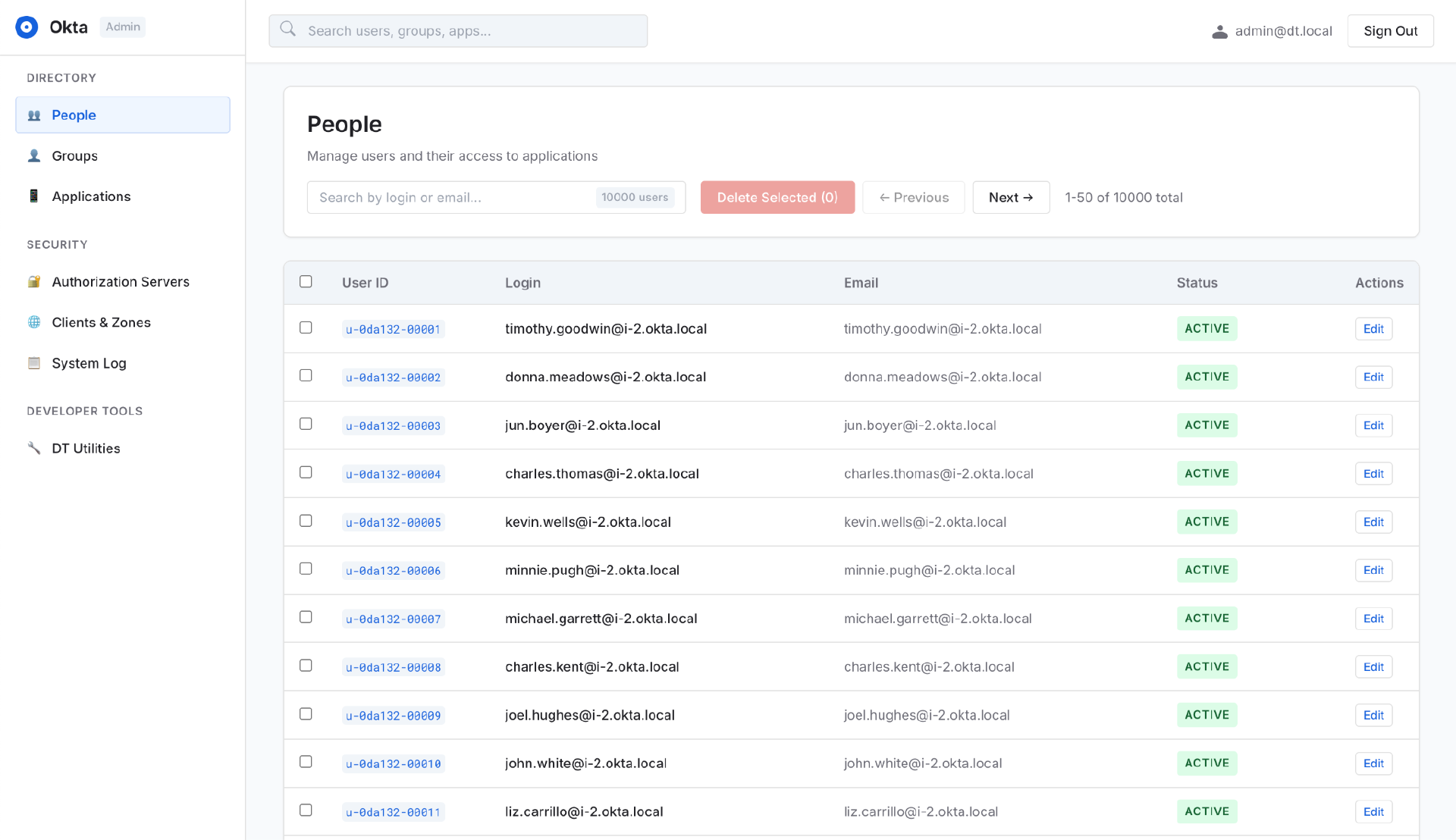Click the Clients & Zones globe icon
Screen dimensions: 1456x840
(34, 322)
